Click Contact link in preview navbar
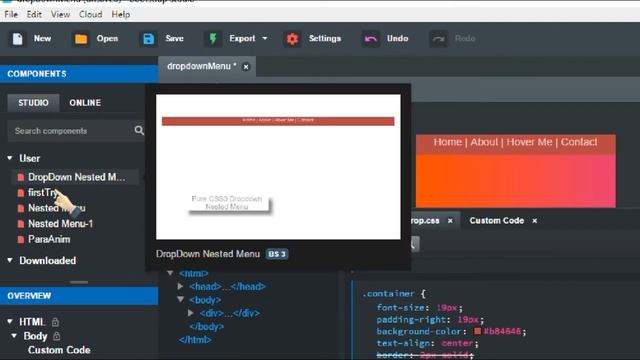The width and height of the screenshot is (640, 360). click(x=579, y=142)
